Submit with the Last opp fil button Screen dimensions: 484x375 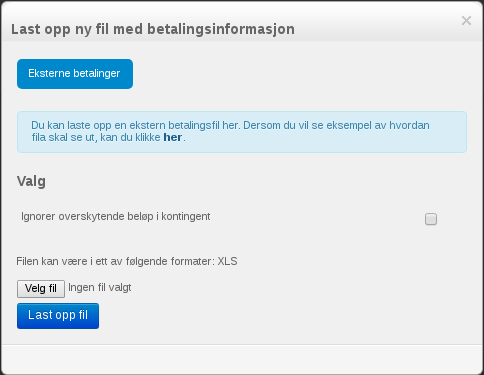point(58,316)
